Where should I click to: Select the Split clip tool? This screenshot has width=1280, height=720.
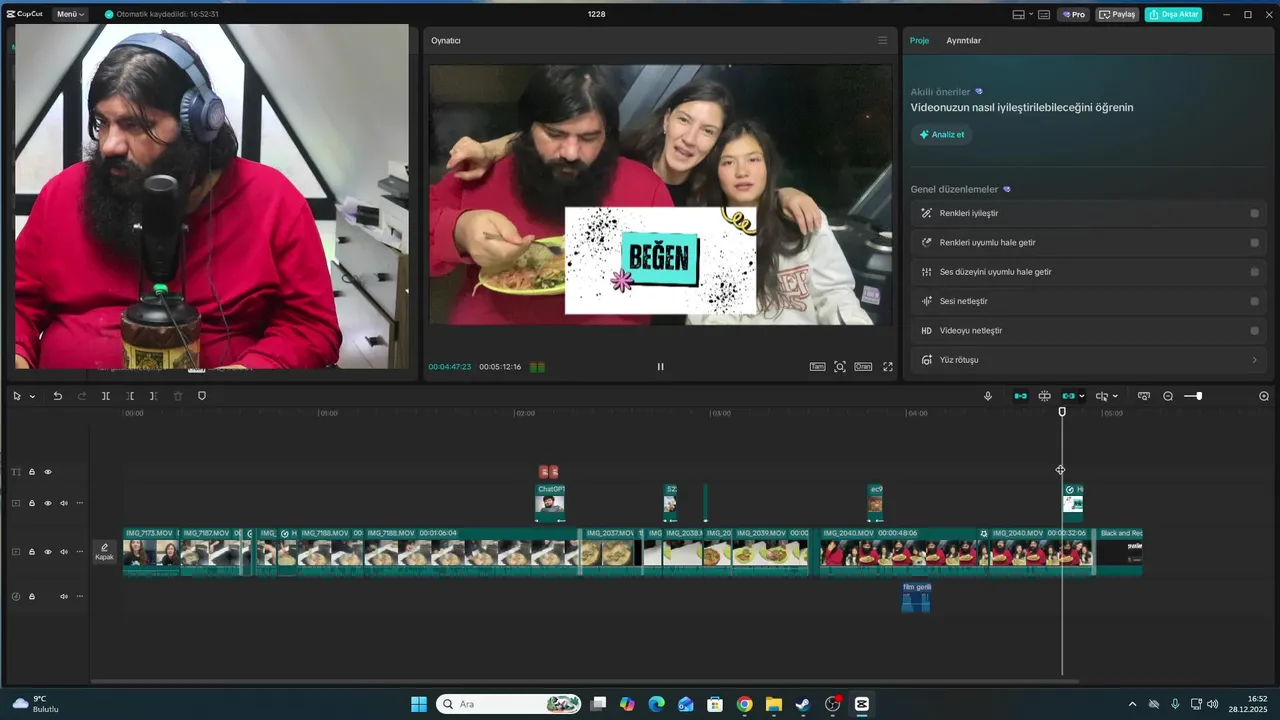pyautogui.click(x=106, y=396)
